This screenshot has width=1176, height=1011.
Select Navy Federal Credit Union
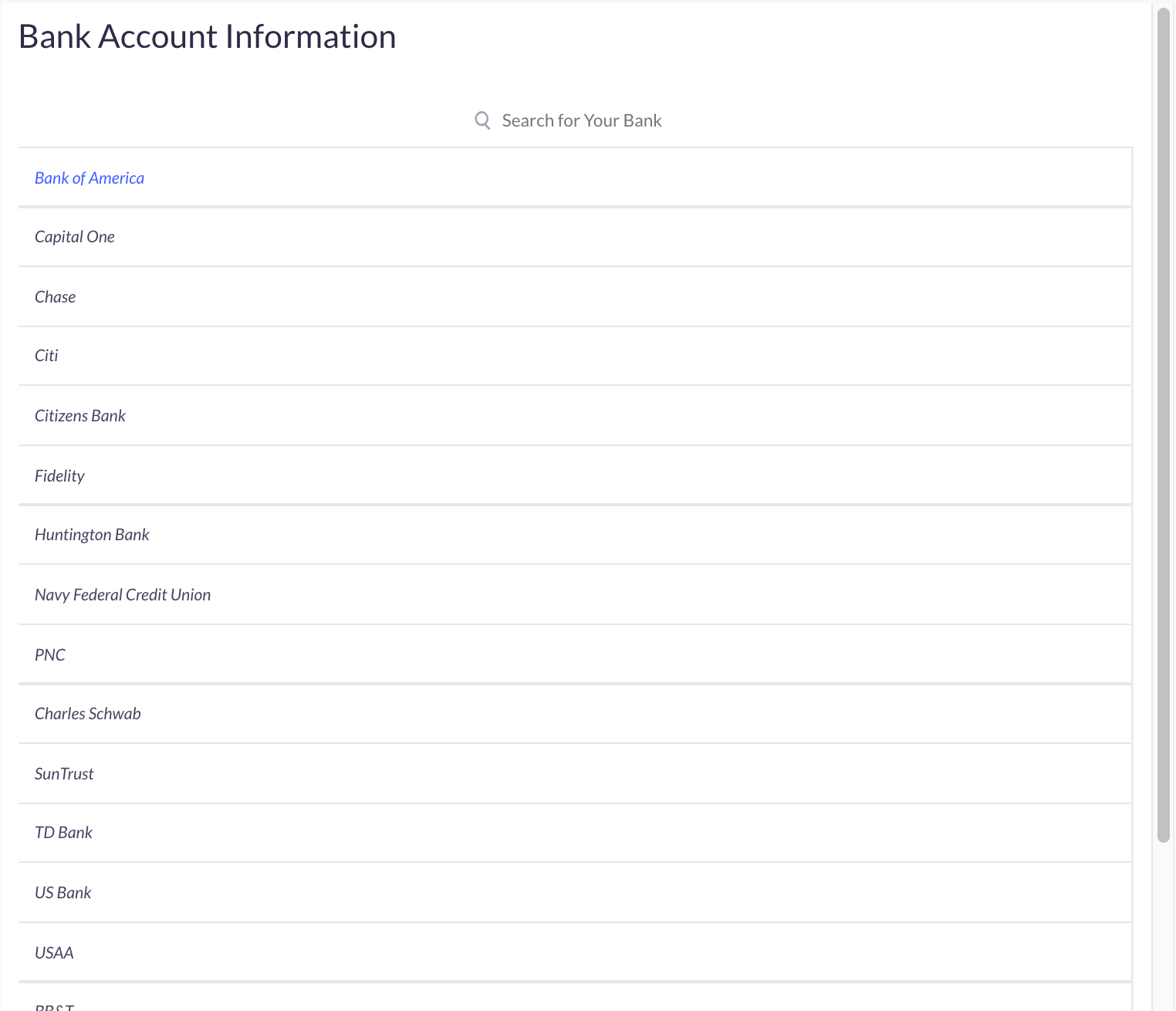click(x=575, y=595)
